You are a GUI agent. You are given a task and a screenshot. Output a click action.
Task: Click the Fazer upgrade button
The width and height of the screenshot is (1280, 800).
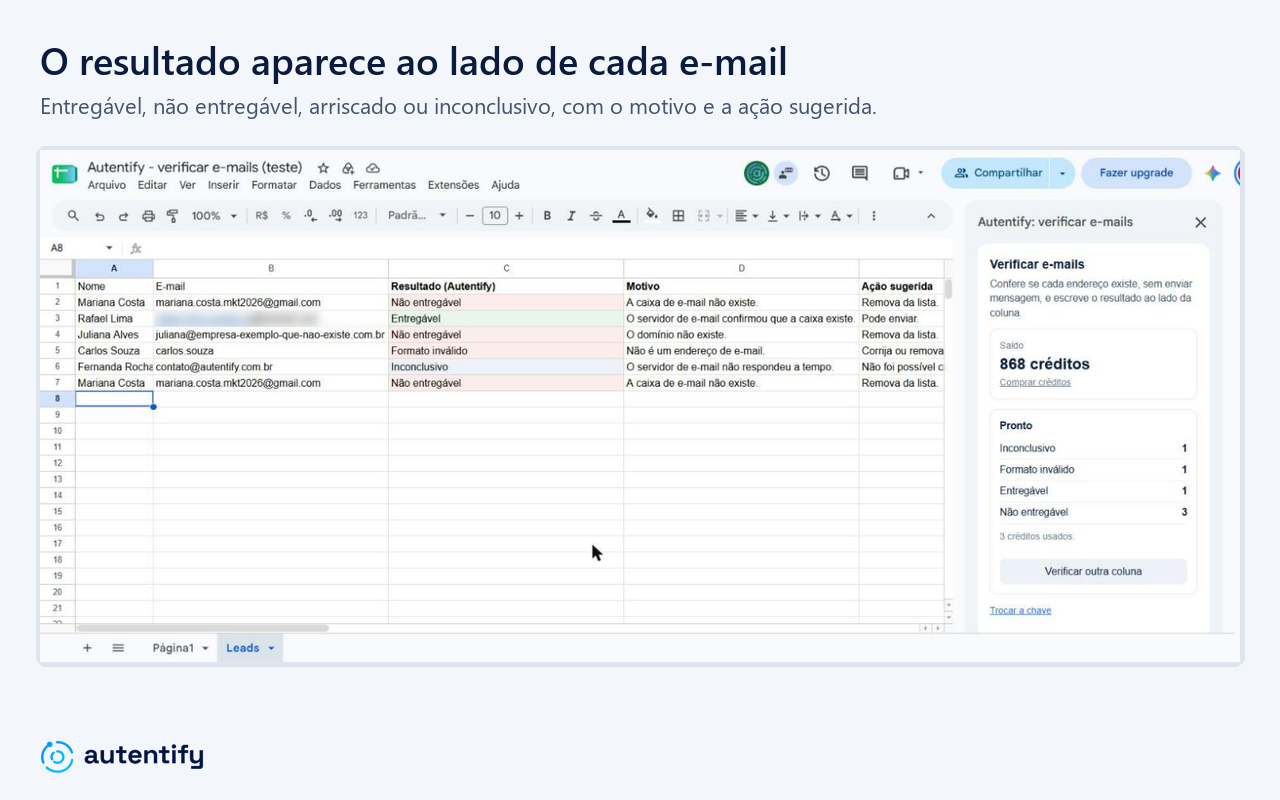click(x=1136, y=173)
